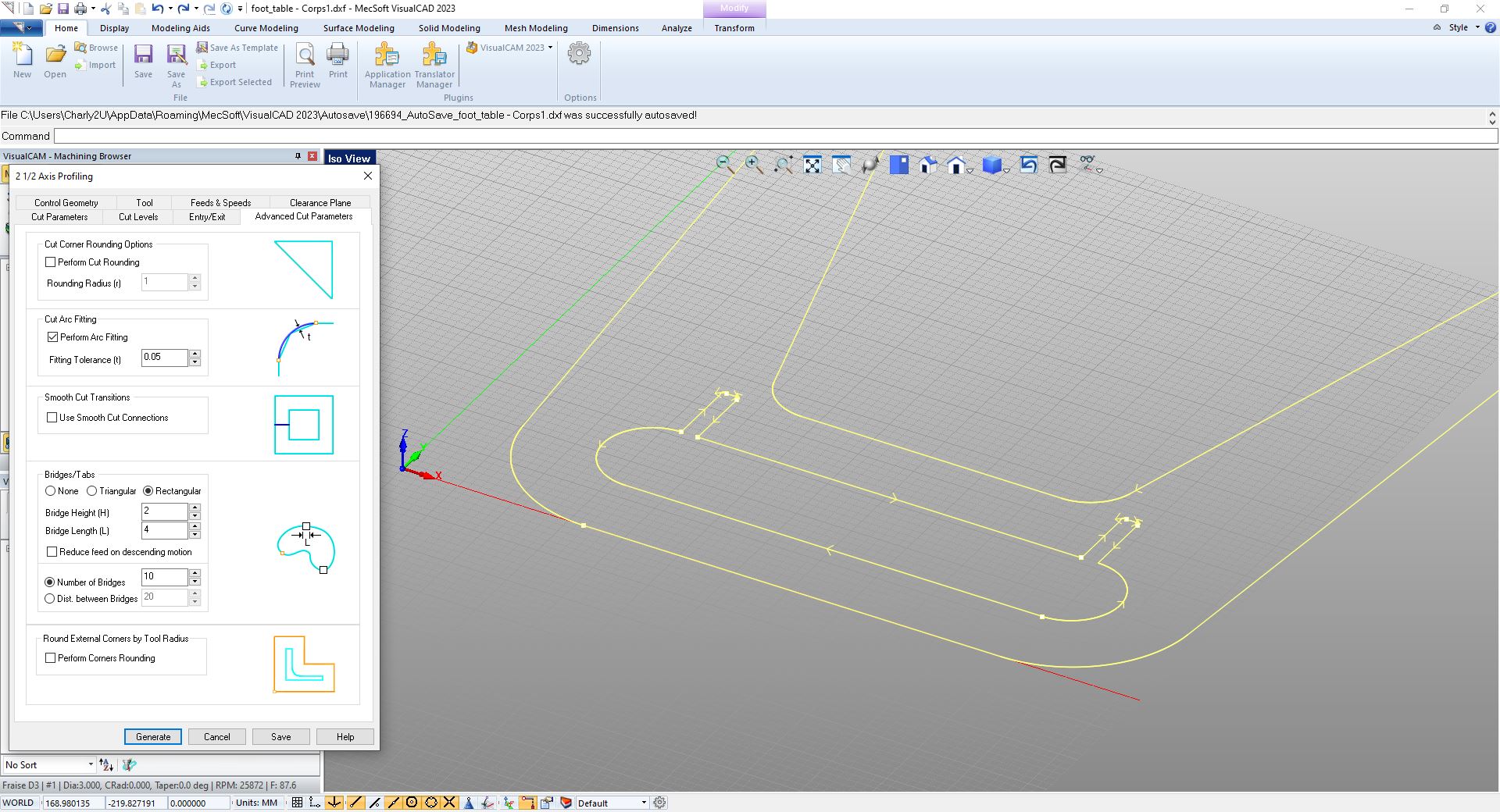Open the Feeds & Speeds tab
The width and height of the screenshot is (1500, 812).
220,202
